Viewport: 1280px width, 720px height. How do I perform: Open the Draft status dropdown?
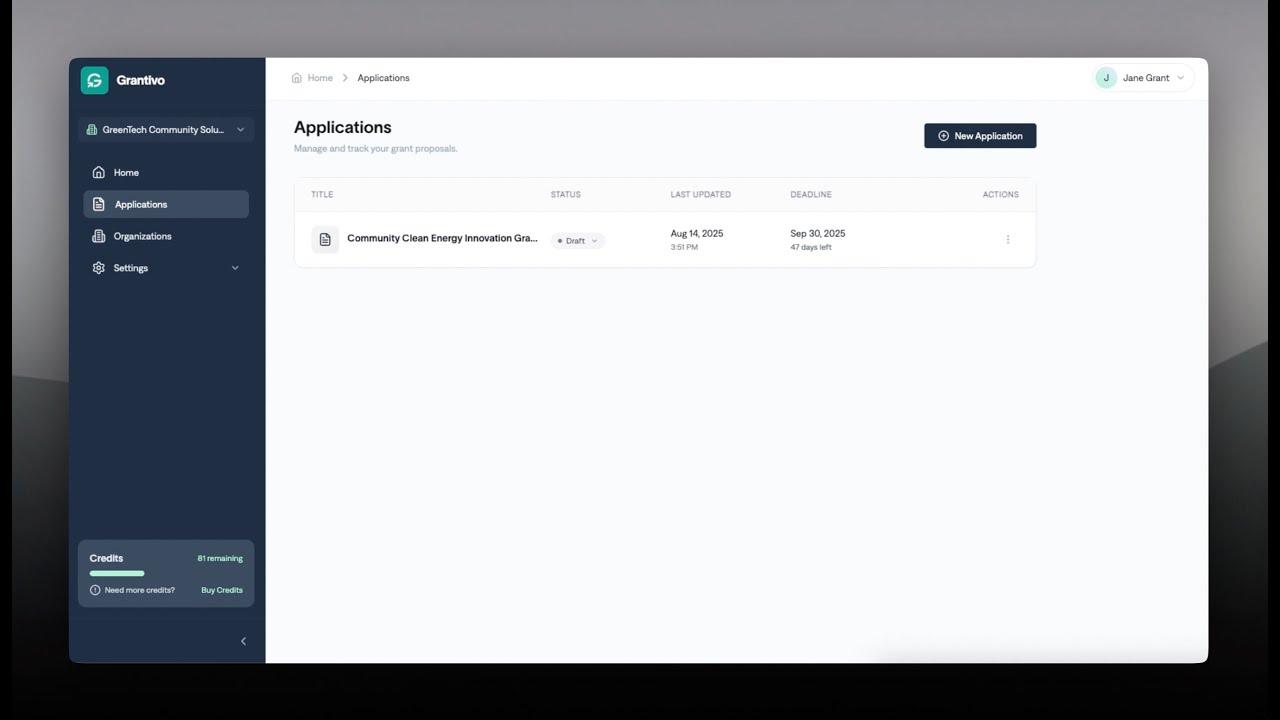[x=577, y=241]
